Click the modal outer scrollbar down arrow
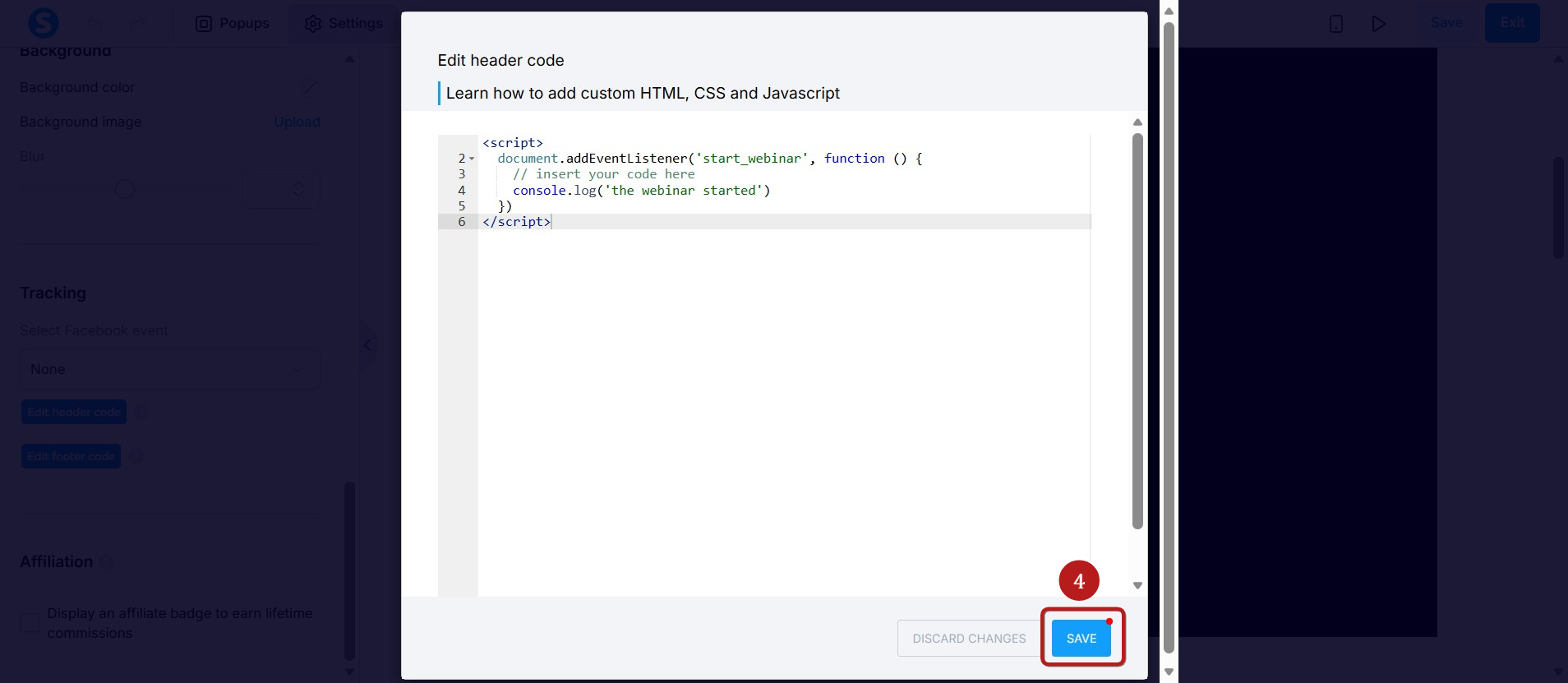Screen dimensions: 1568x683 [x=1169, y=671]
